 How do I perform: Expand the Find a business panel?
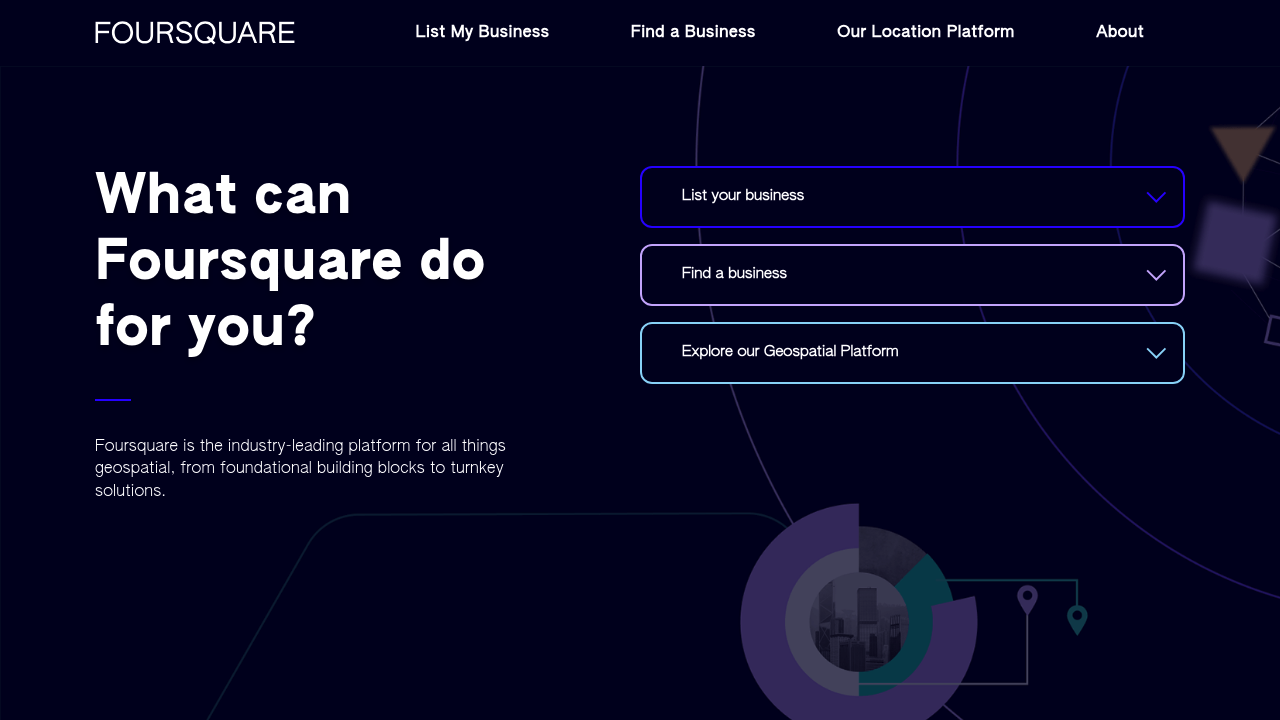(x=912, y=275)
